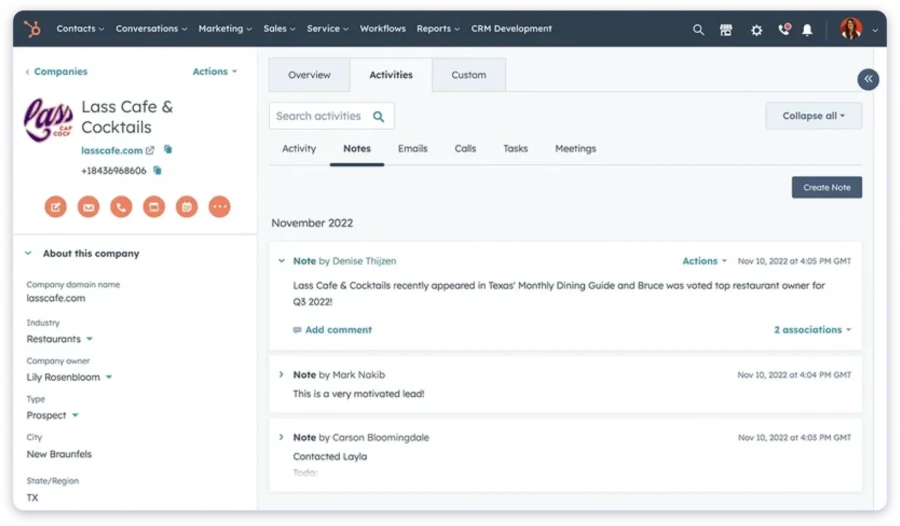Viewport: 900px width, 526px height.
Task: Copy the lasscafe.com domain to clipboard
Action: pos(168,149)
